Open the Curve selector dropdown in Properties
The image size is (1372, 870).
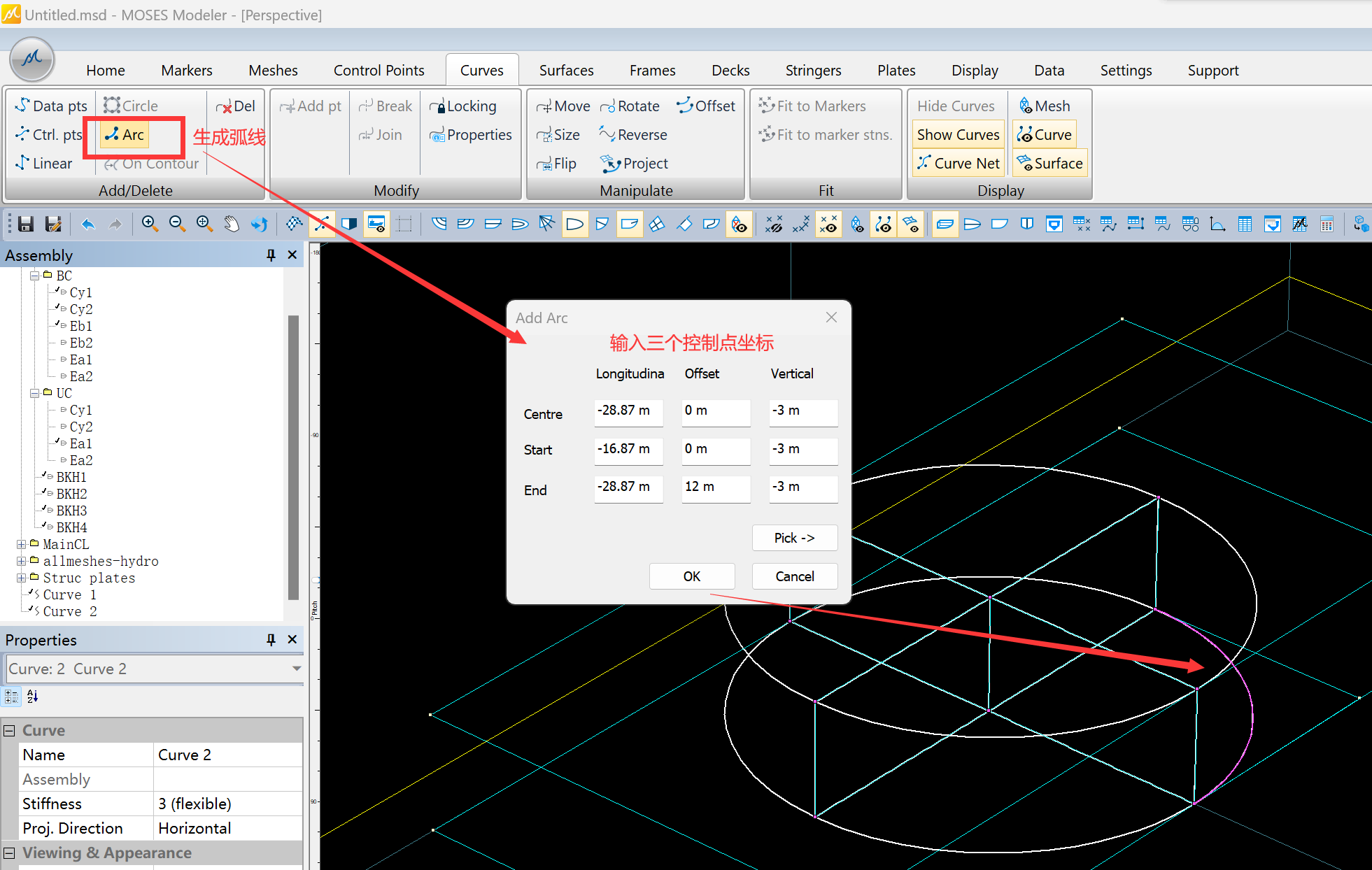point(297,669)
